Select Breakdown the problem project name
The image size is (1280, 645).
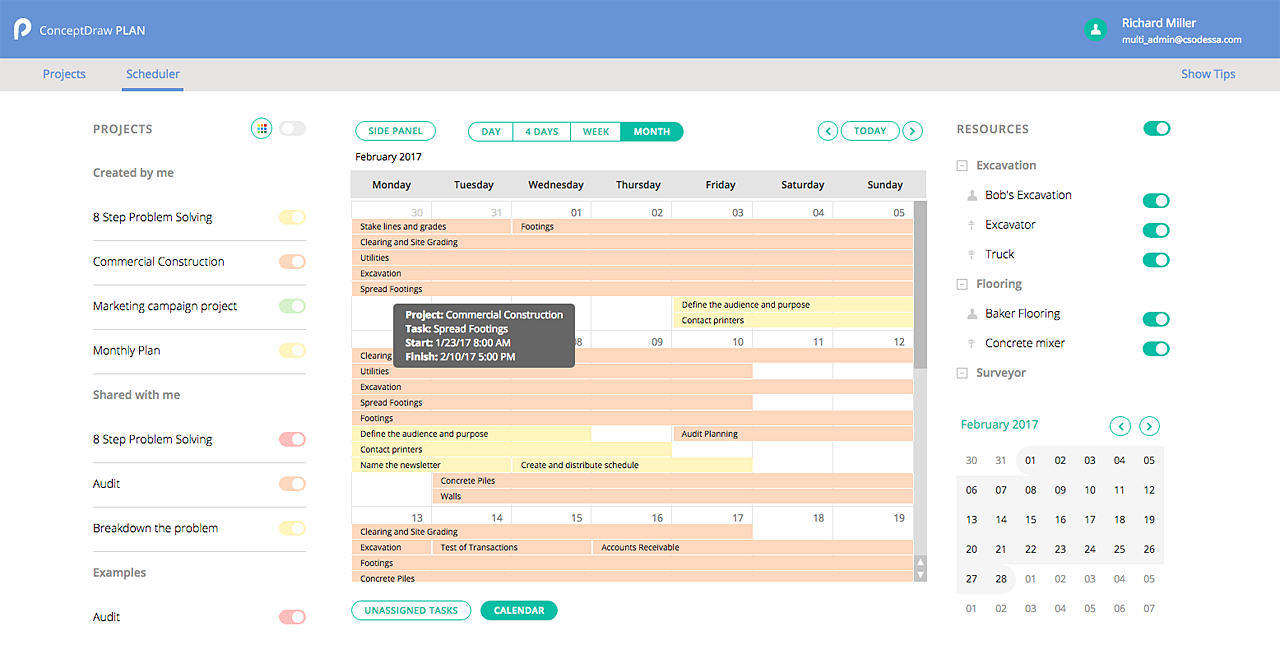(155, 528)
